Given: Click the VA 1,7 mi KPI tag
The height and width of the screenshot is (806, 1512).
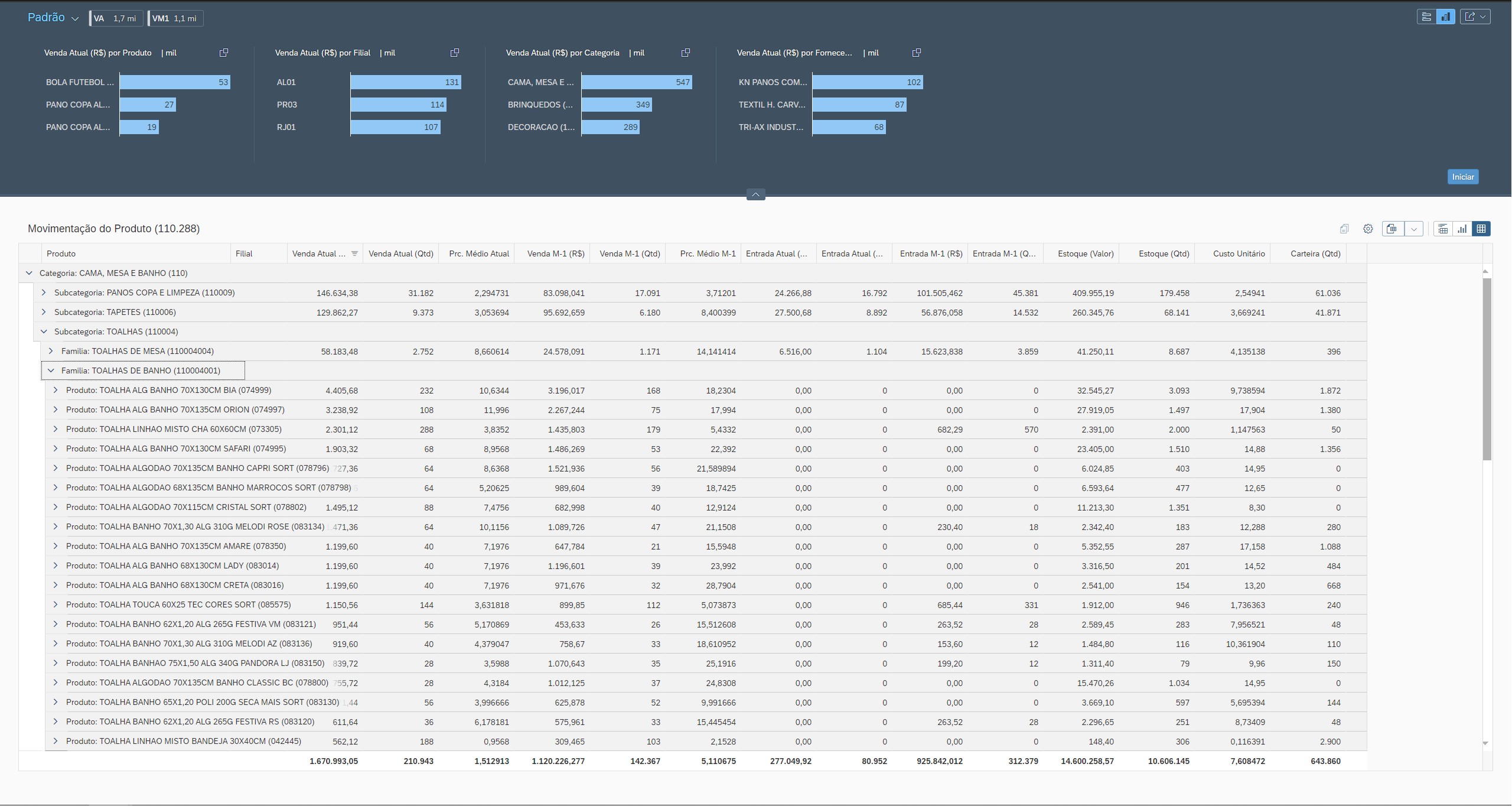Looking at the screenshot, I should tap(116, 18).
